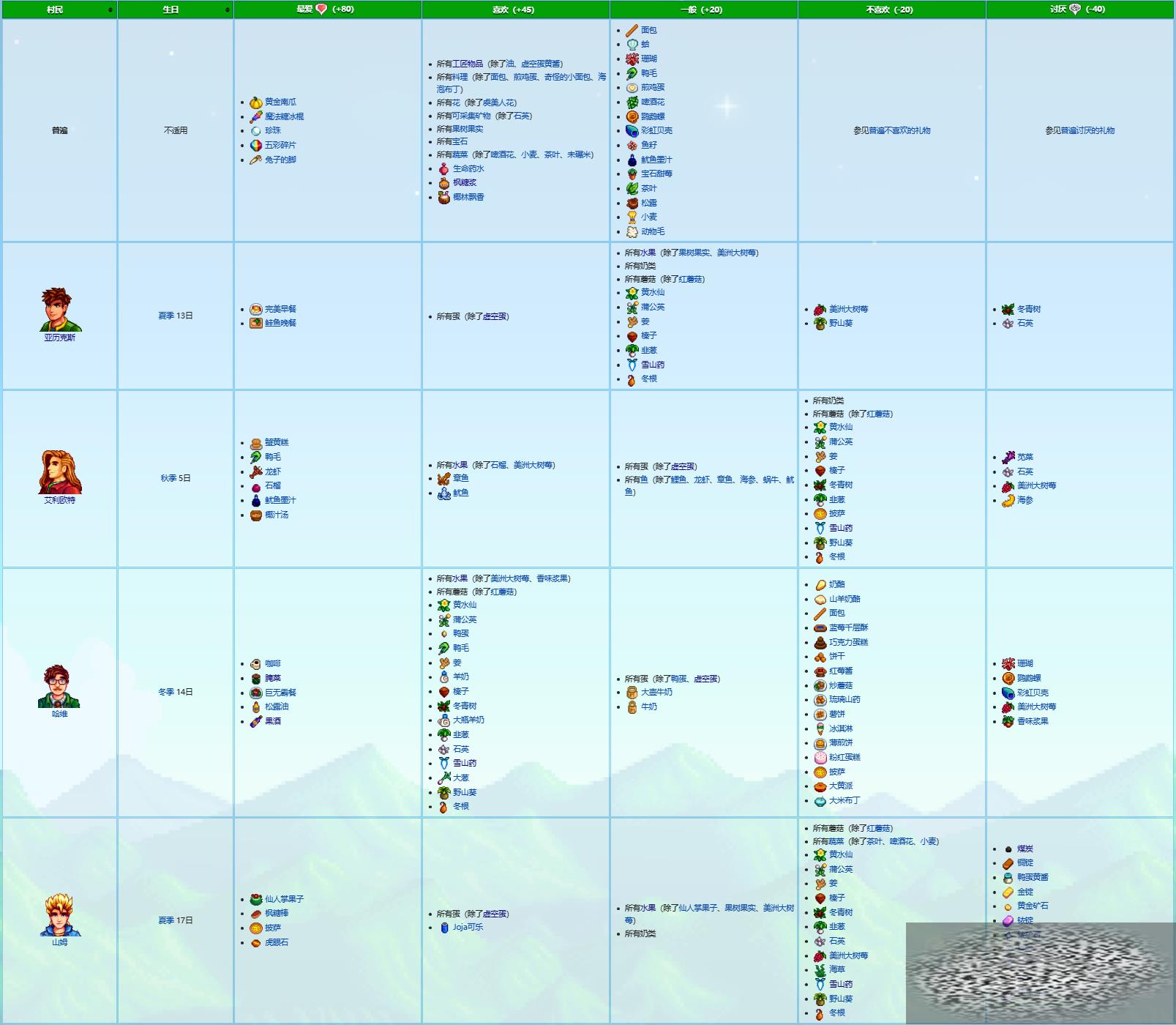The height and width of the screenshot is (1025, 1176).
Task: Open the 海草 link in Sam's disliked gifts
Action: point(837,970)
